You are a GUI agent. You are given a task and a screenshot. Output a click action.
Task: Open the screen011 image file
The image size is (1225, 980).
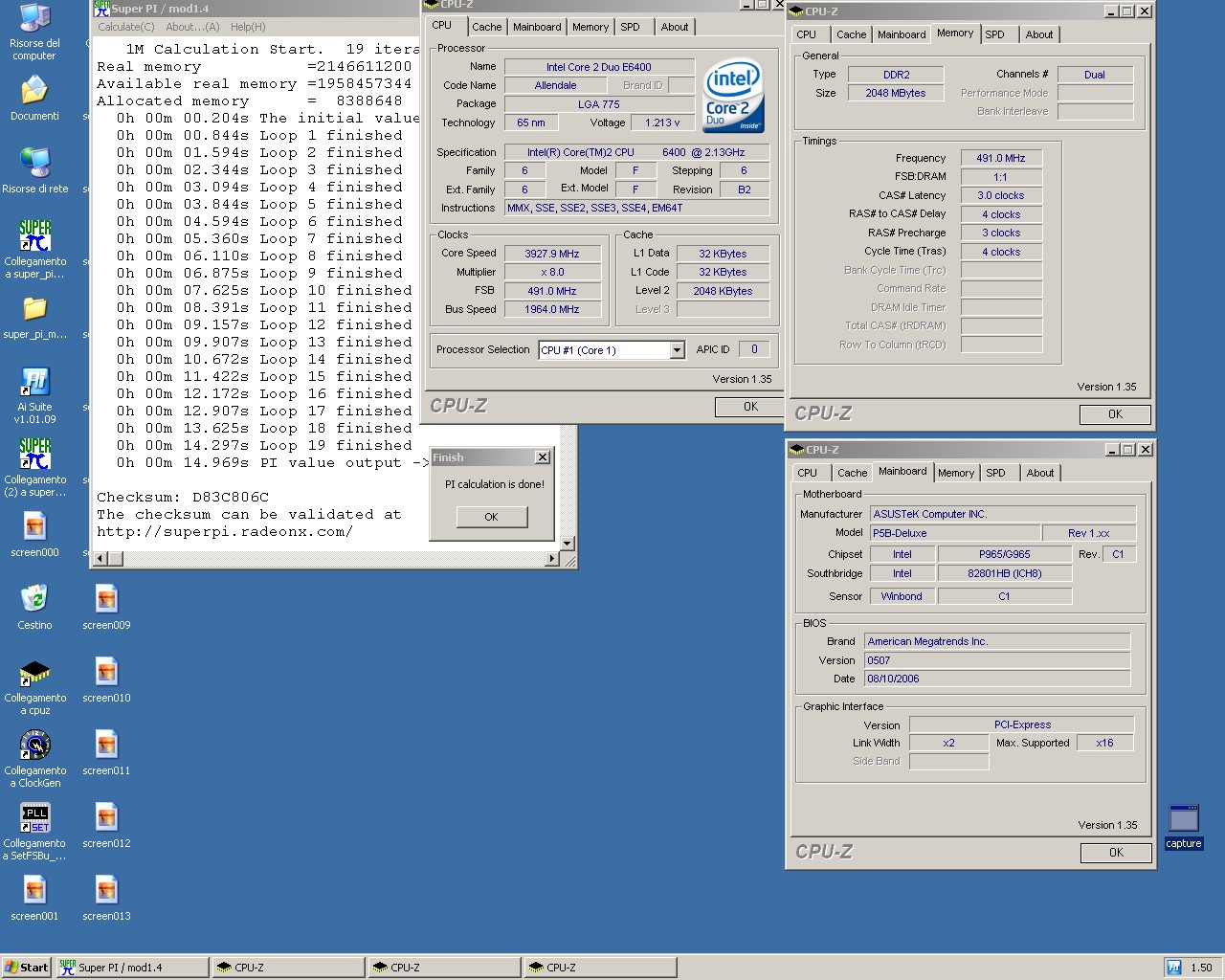(106, 752)
